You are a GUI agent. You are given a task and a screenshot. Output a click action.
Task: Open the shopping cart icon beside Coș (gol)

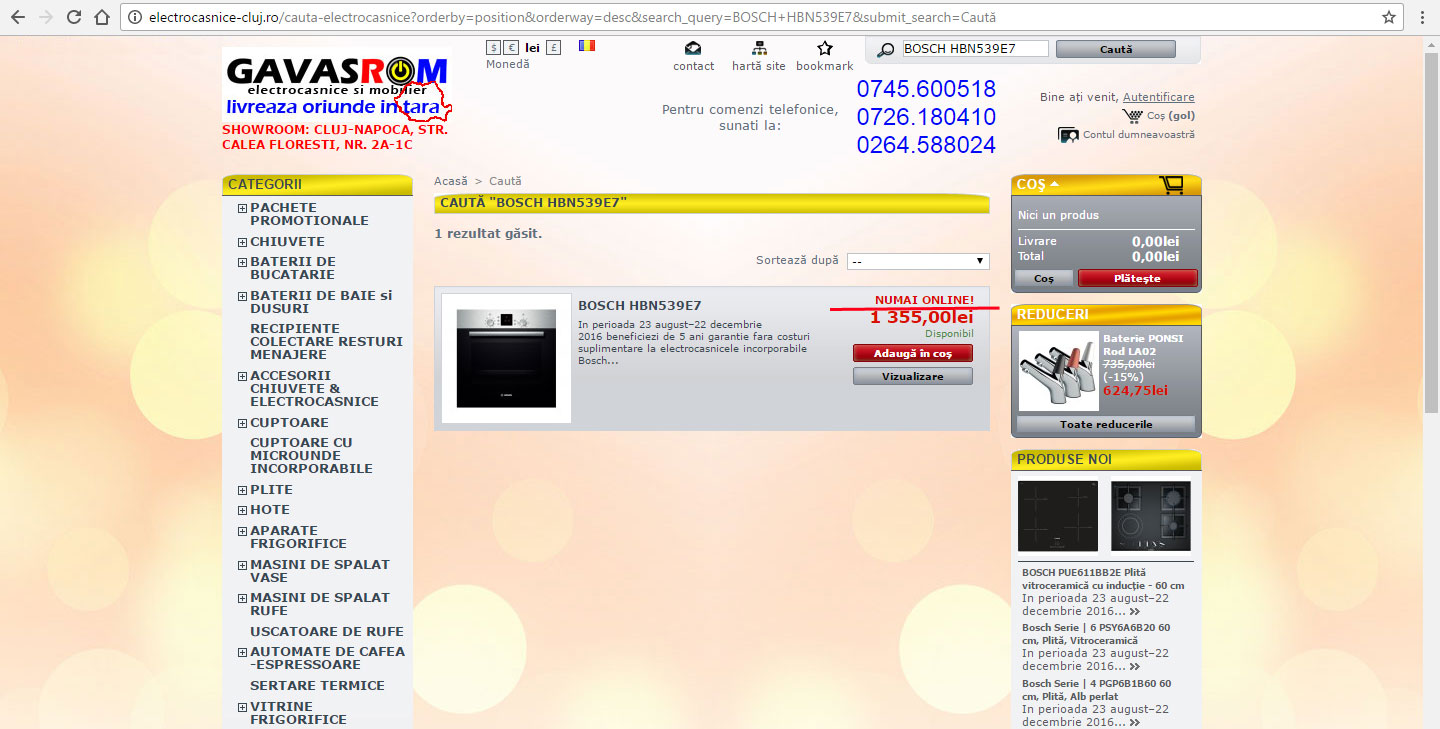point(1133,116)
